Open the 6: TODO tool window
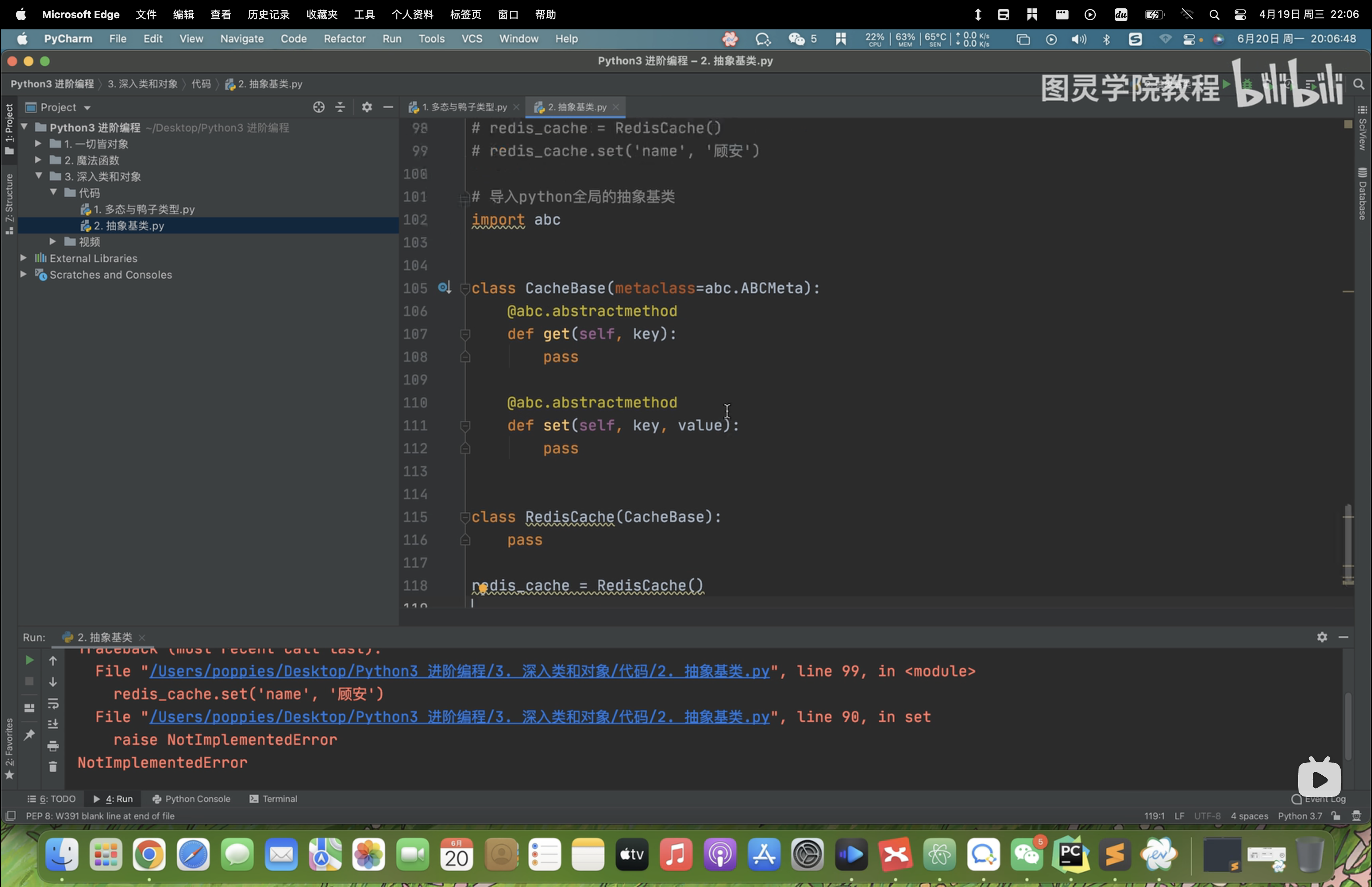This screenshot has width=1372, height=887. pos(51,799)
